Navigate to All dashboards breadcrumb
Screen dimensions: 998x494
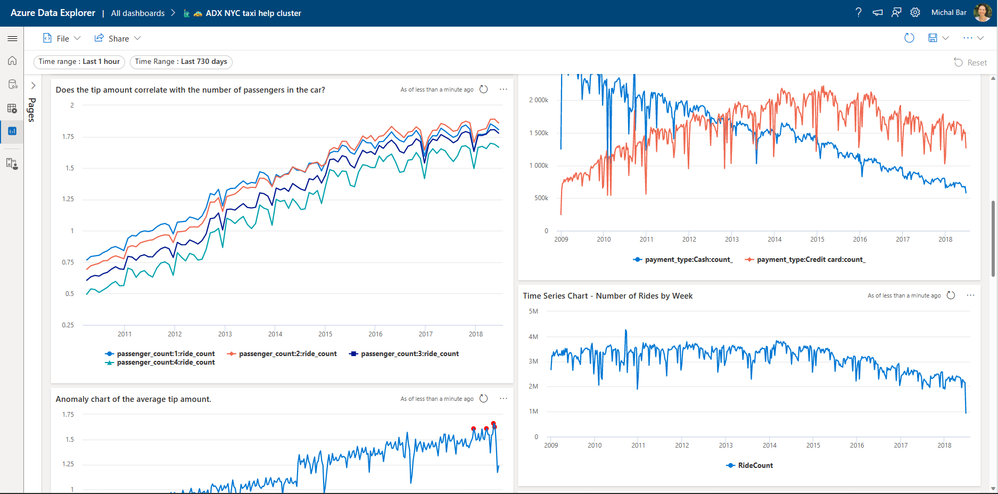click(137, 13)
